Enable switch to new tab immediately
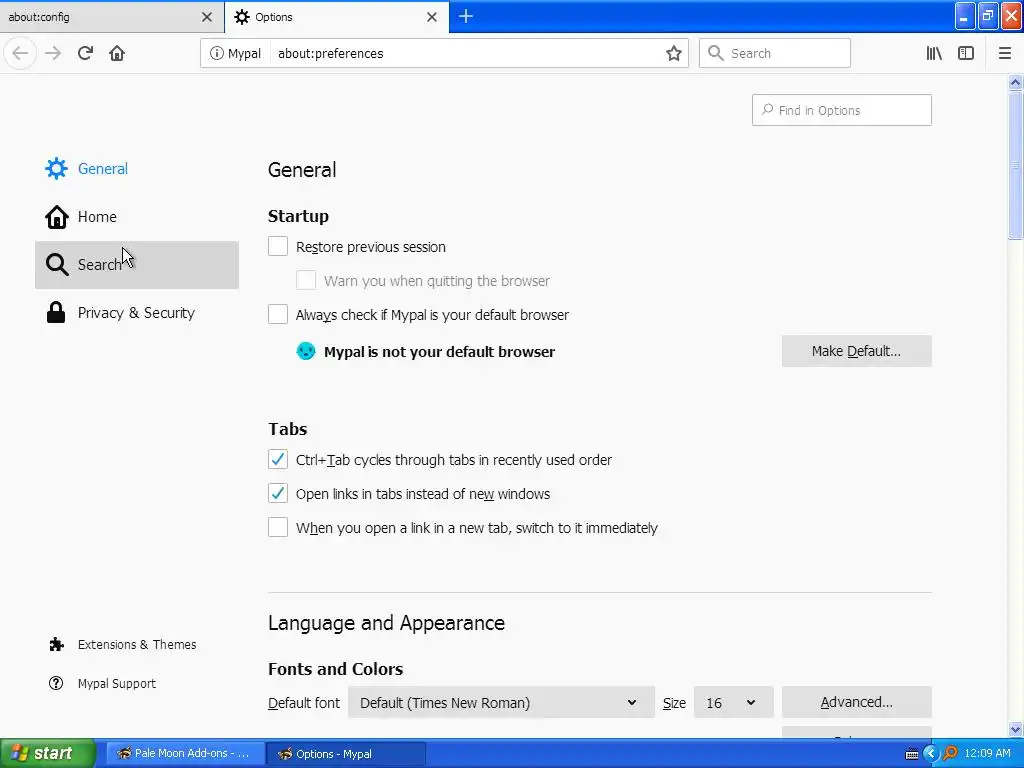Viewport: 1024px width, 768px height. pyautogui.click(x=278, y=527)
